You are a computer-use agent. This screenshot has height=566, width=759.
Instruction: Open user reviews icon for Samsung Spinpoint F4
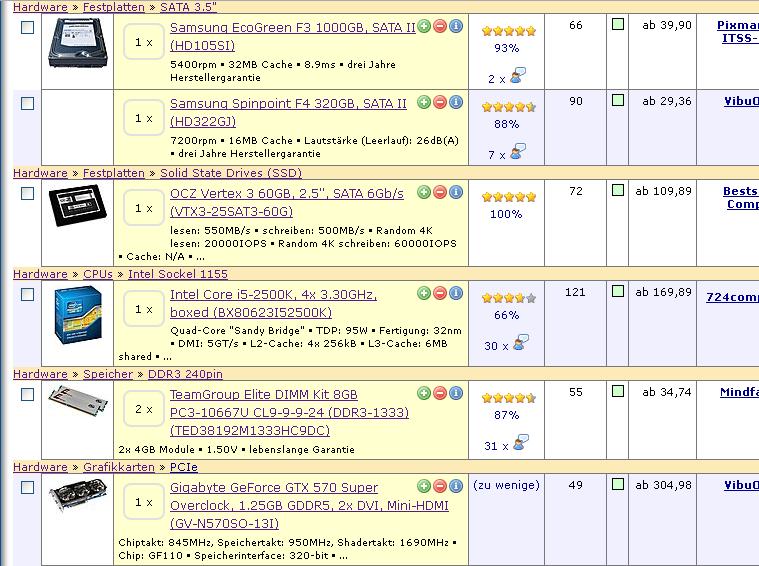click(x=518, y=152)
